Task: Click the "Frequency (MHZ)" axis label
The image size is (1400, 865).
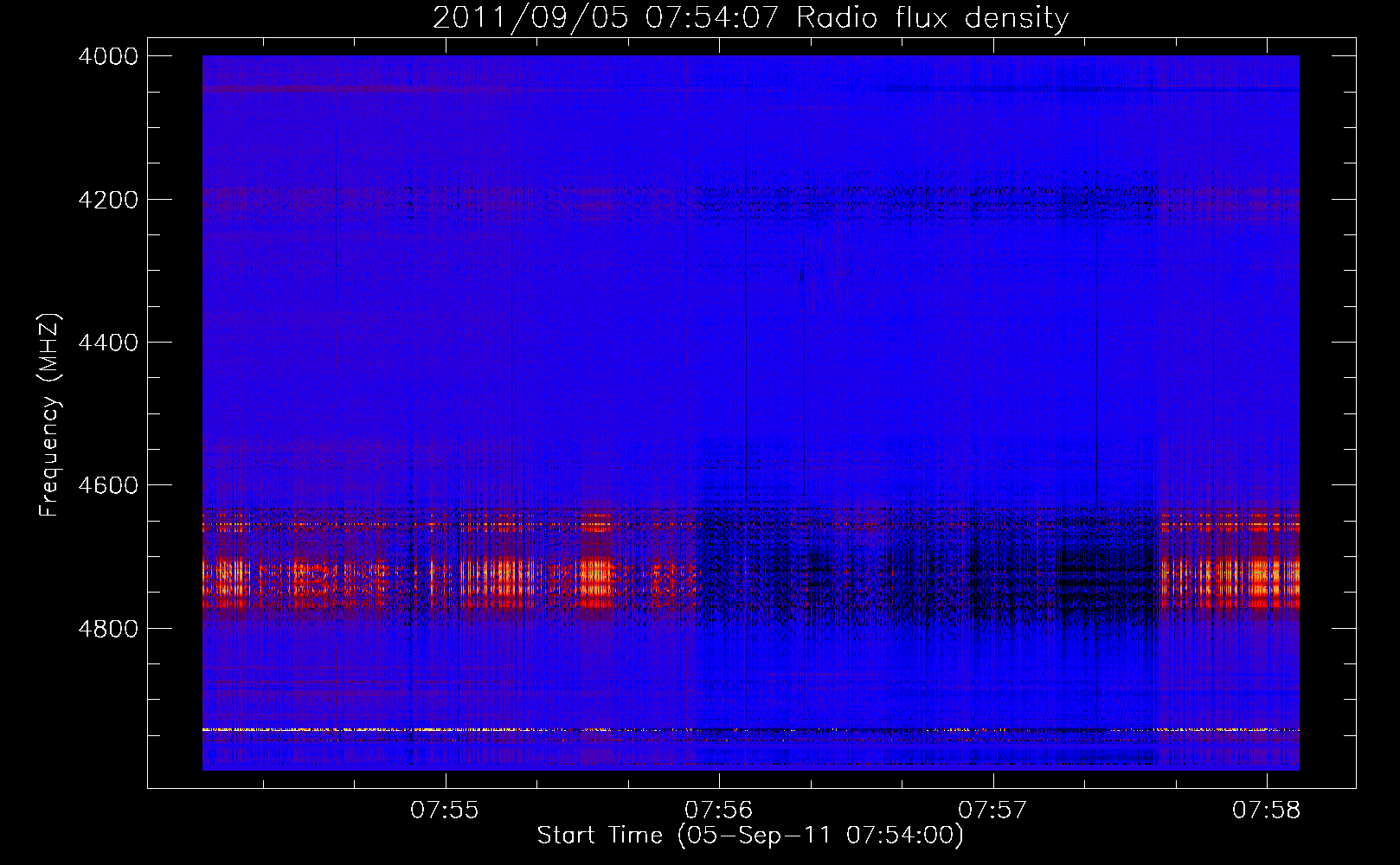Action: point(50,415)
